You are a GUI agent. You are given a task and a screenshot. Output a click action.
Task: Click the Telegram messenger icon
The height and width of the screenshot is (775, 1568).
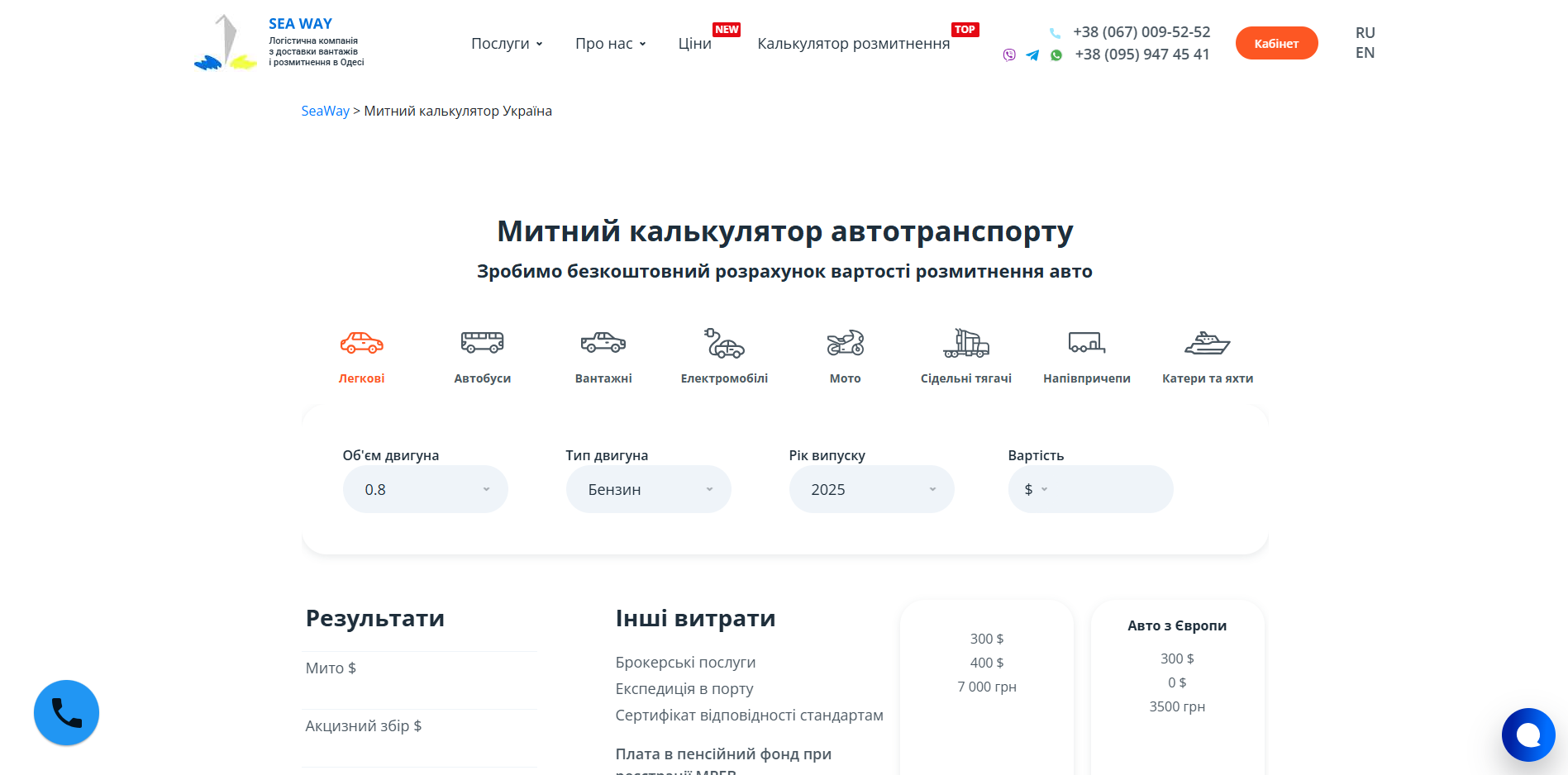point(1032,55)
